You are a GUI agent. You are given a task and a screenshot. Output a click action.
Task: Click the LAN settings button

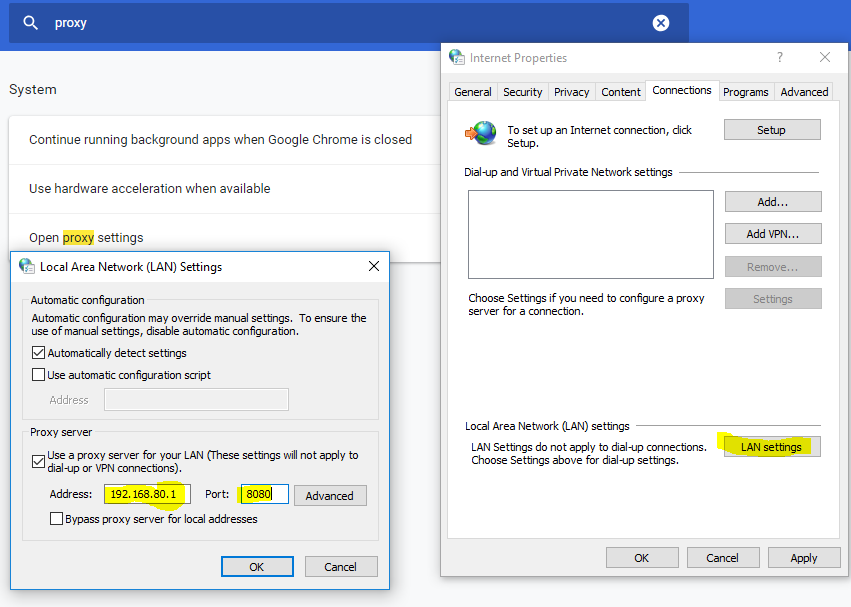coord(771,447)
